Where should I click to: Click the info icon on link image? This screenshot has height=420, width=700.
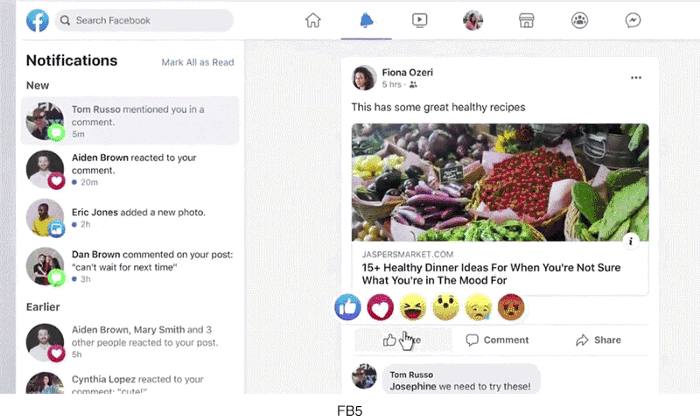click(x=631, y=241)
